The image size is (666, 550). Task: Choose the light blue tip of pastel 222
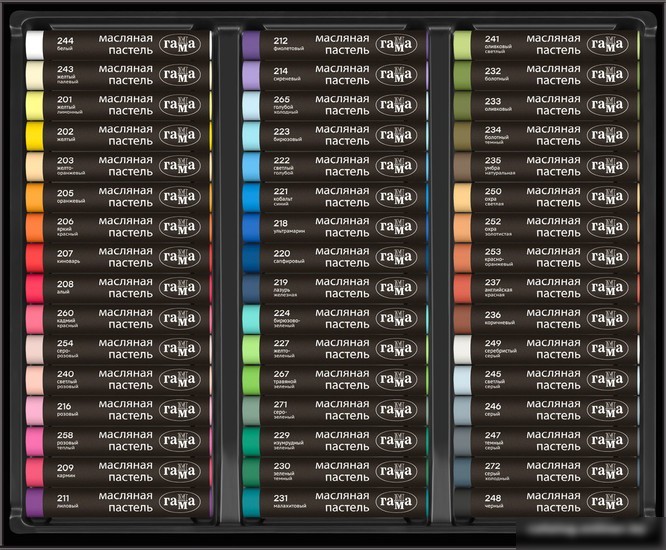(x=251, y=166)
